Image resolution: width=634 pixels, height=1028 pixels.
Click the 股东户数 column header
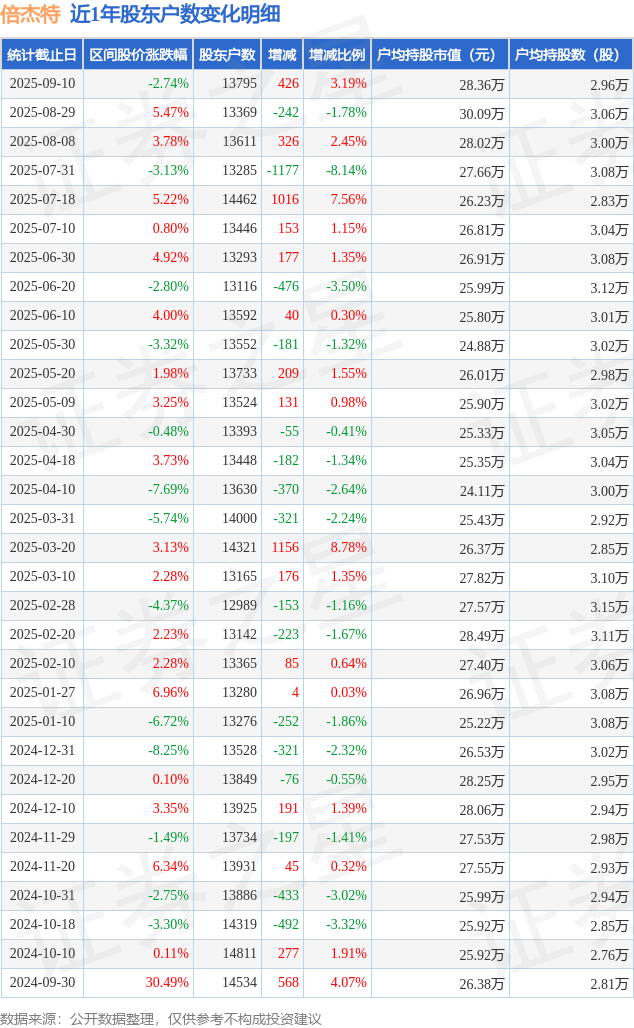tap(228, 55)
